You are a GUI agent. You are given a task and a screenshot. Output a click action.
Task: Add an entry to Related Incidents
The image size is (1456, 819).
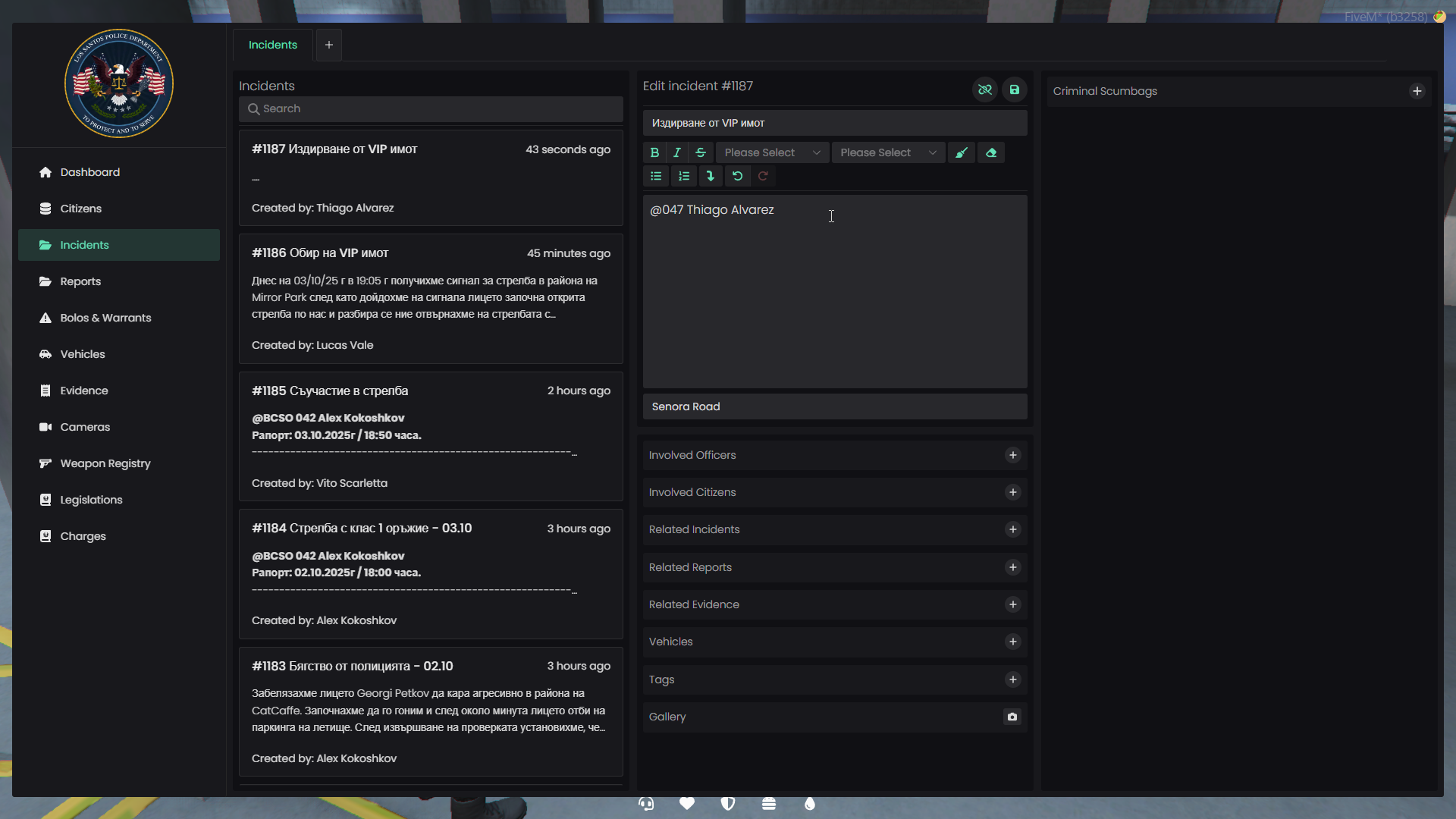(x=1012, y=529)
